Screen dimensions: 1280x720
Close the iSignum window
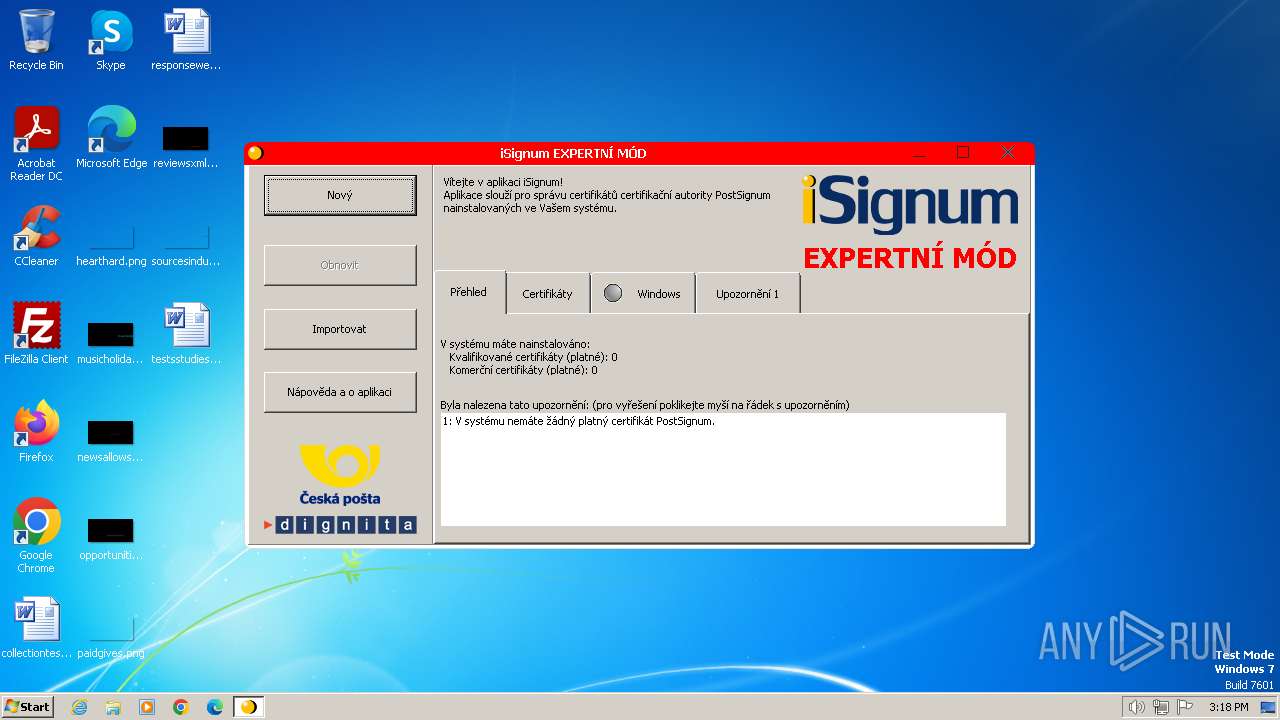coord(1007,153)
